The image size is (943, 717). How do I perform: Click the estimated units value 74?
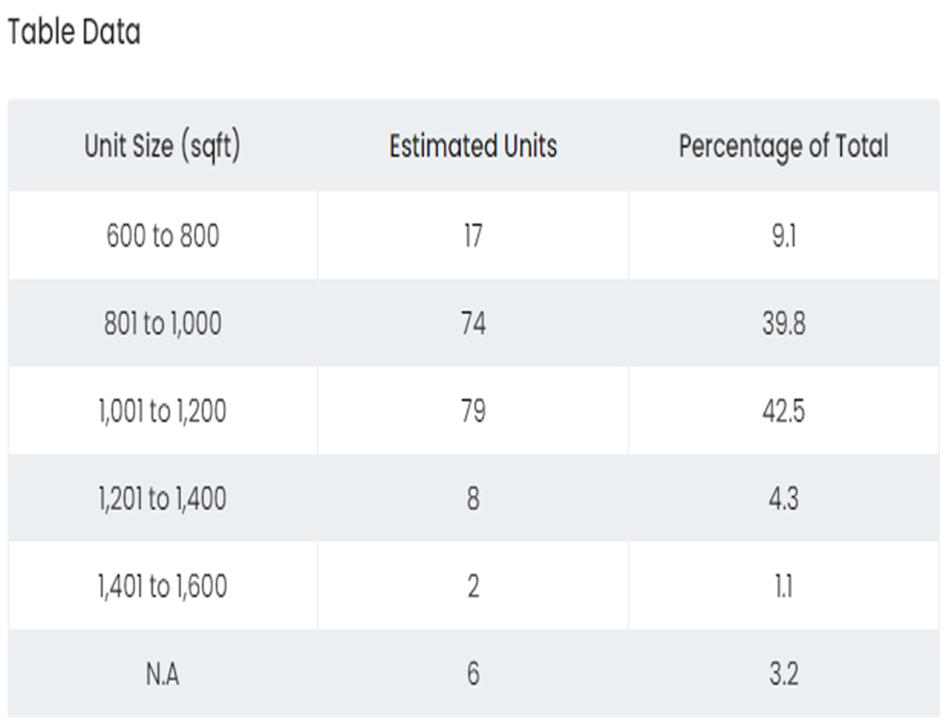pyautogui.click(x=473, y=323)
